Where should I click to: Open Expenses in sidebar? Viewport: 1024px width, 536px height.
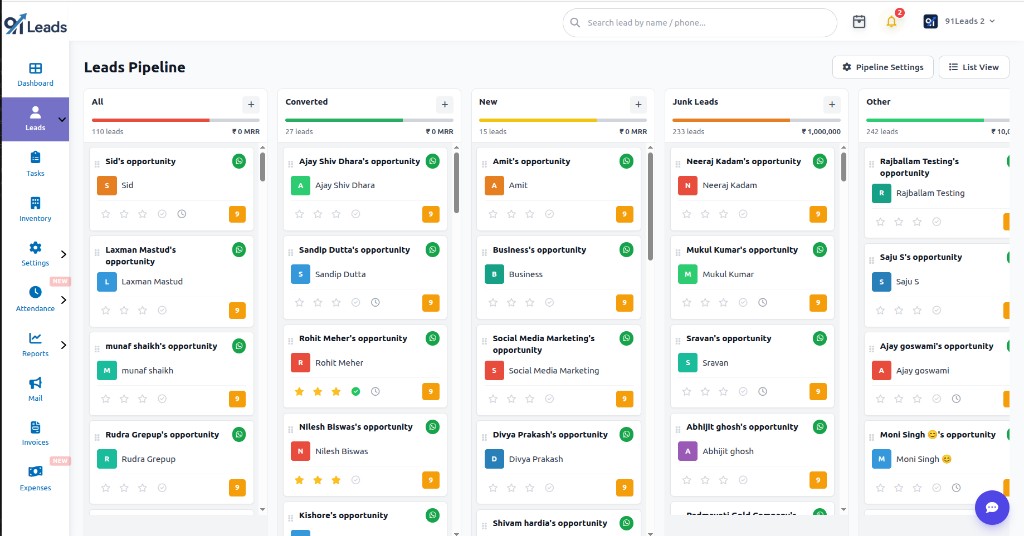coord(35,479)
